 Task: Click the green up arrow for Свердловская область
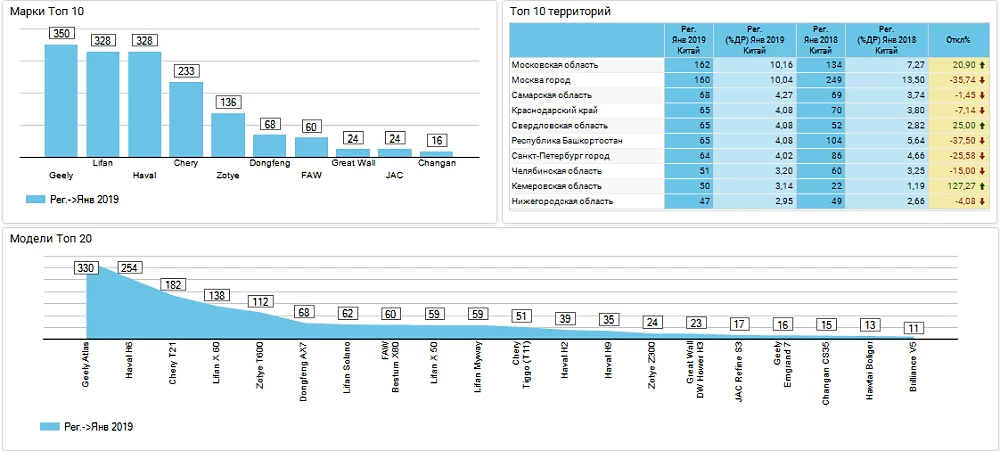click(981, 126)
